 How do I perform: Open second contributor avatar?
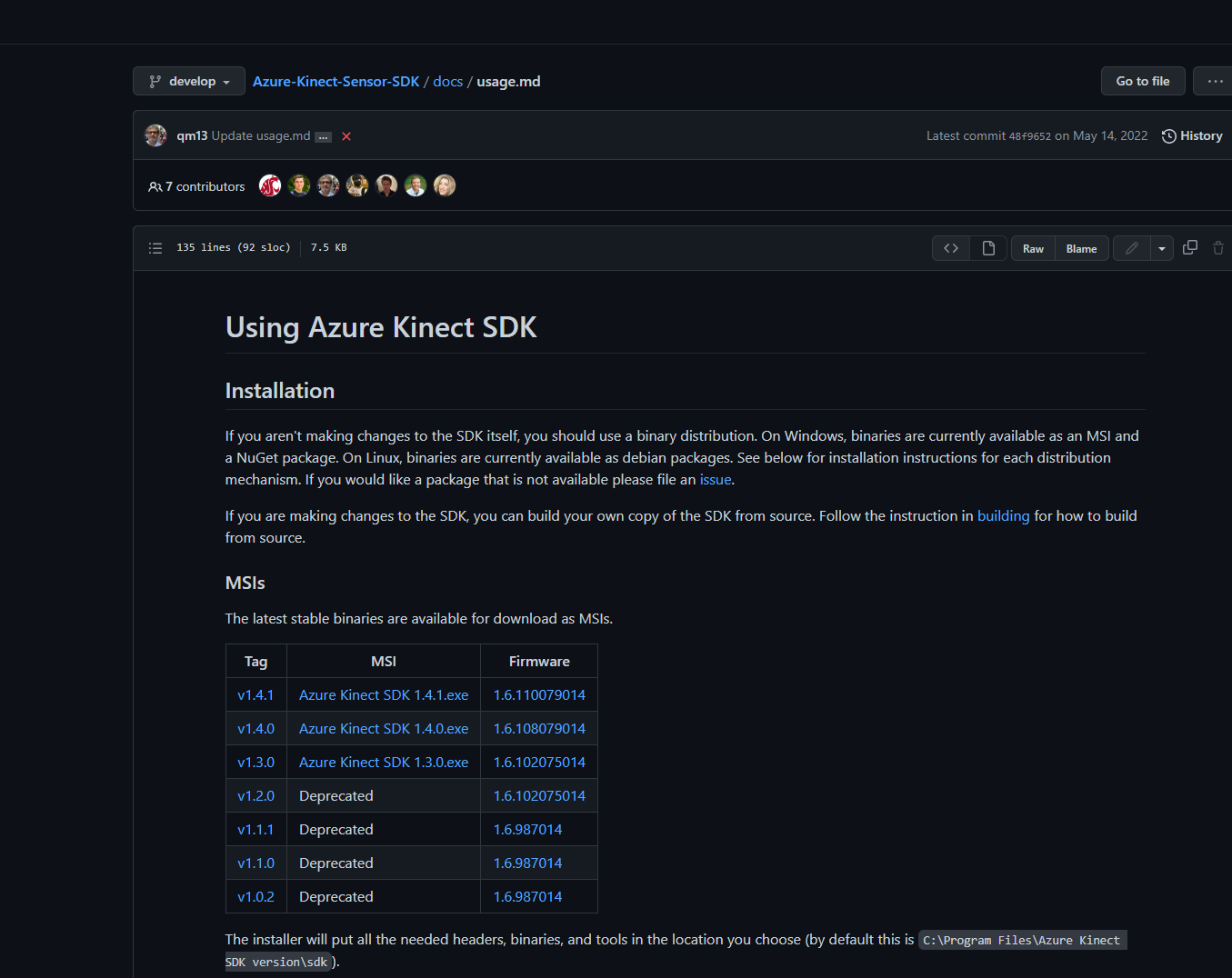pyautogui.click(x=299, y=185)
